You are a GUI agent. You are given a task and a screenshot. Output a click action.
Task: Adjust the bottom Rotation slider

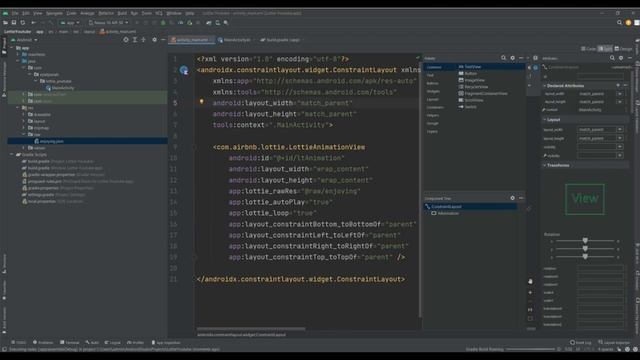point(585,257)
